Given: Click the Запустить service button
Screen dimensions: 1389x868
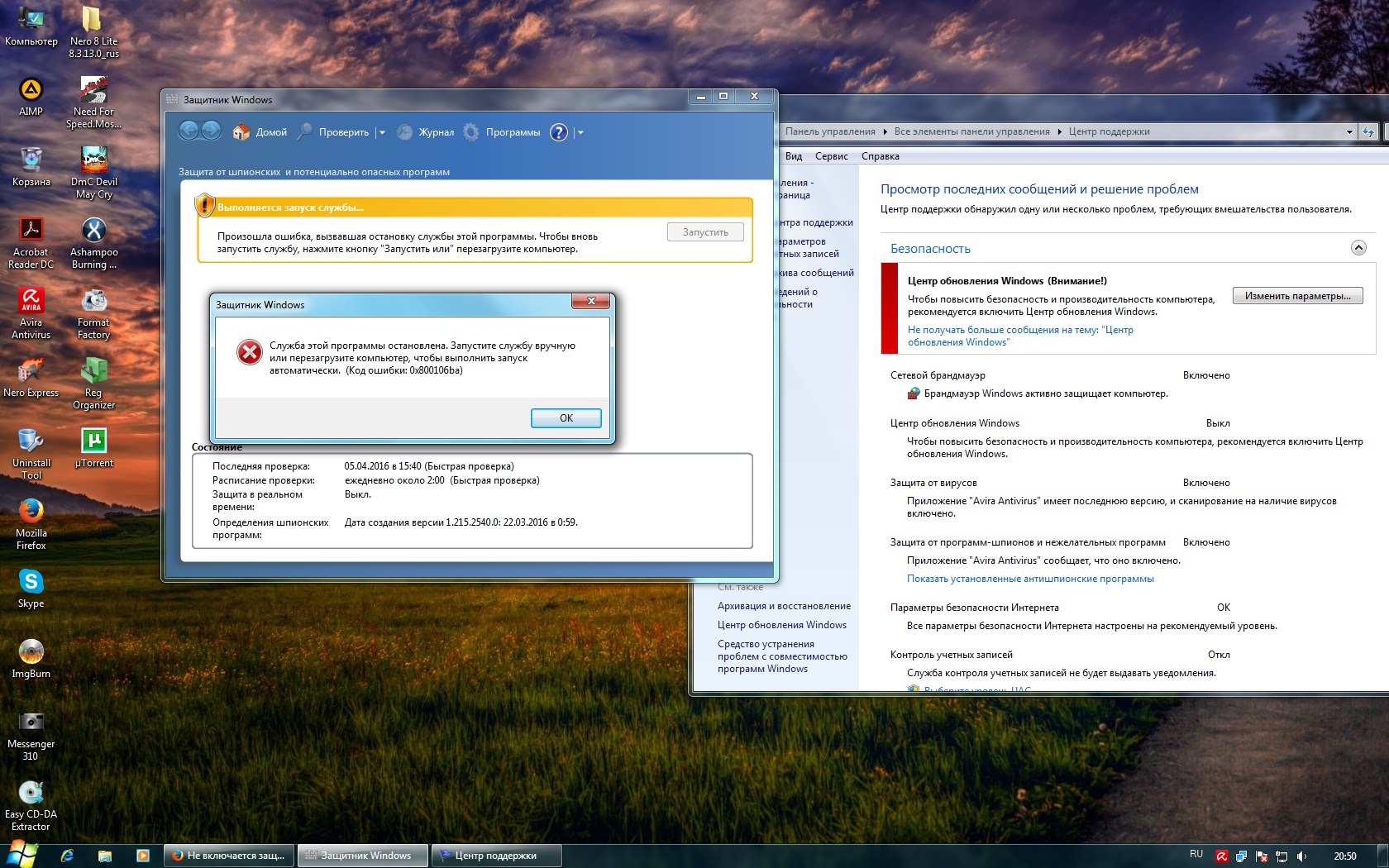Looking at the screenshot, I should pos(705,232).
